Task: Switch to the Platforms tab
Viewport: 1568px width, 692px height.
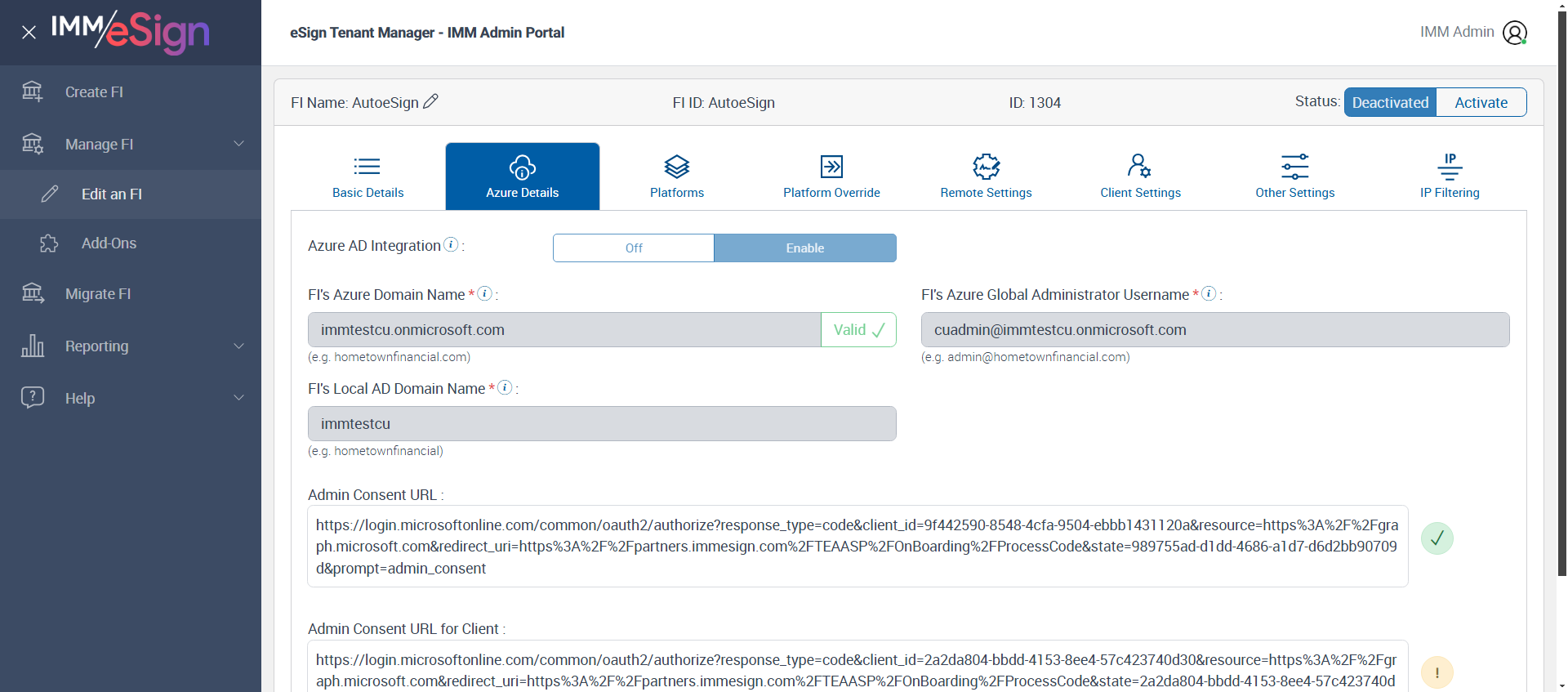Action: point(677,176)
